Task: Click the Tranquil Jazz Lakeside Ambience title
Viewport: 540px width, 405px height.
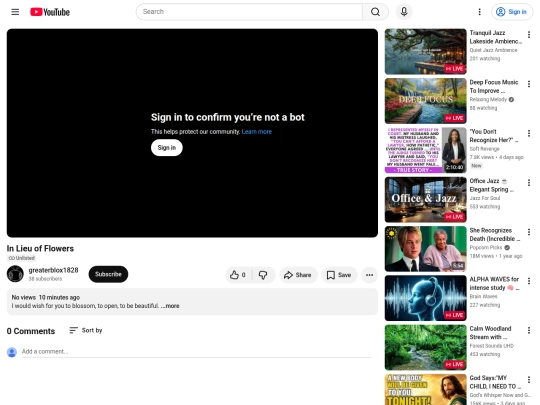Action: (x=496, y=37)
